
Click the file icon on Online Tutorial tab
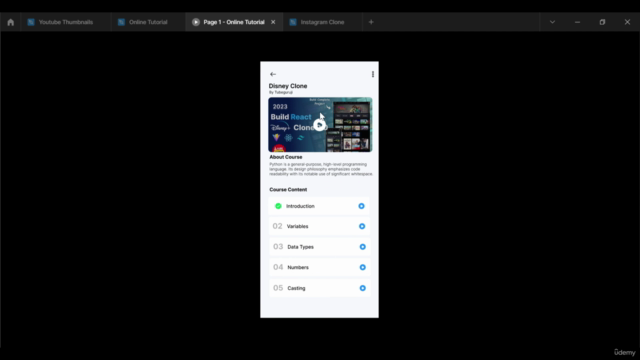point(121,22)
